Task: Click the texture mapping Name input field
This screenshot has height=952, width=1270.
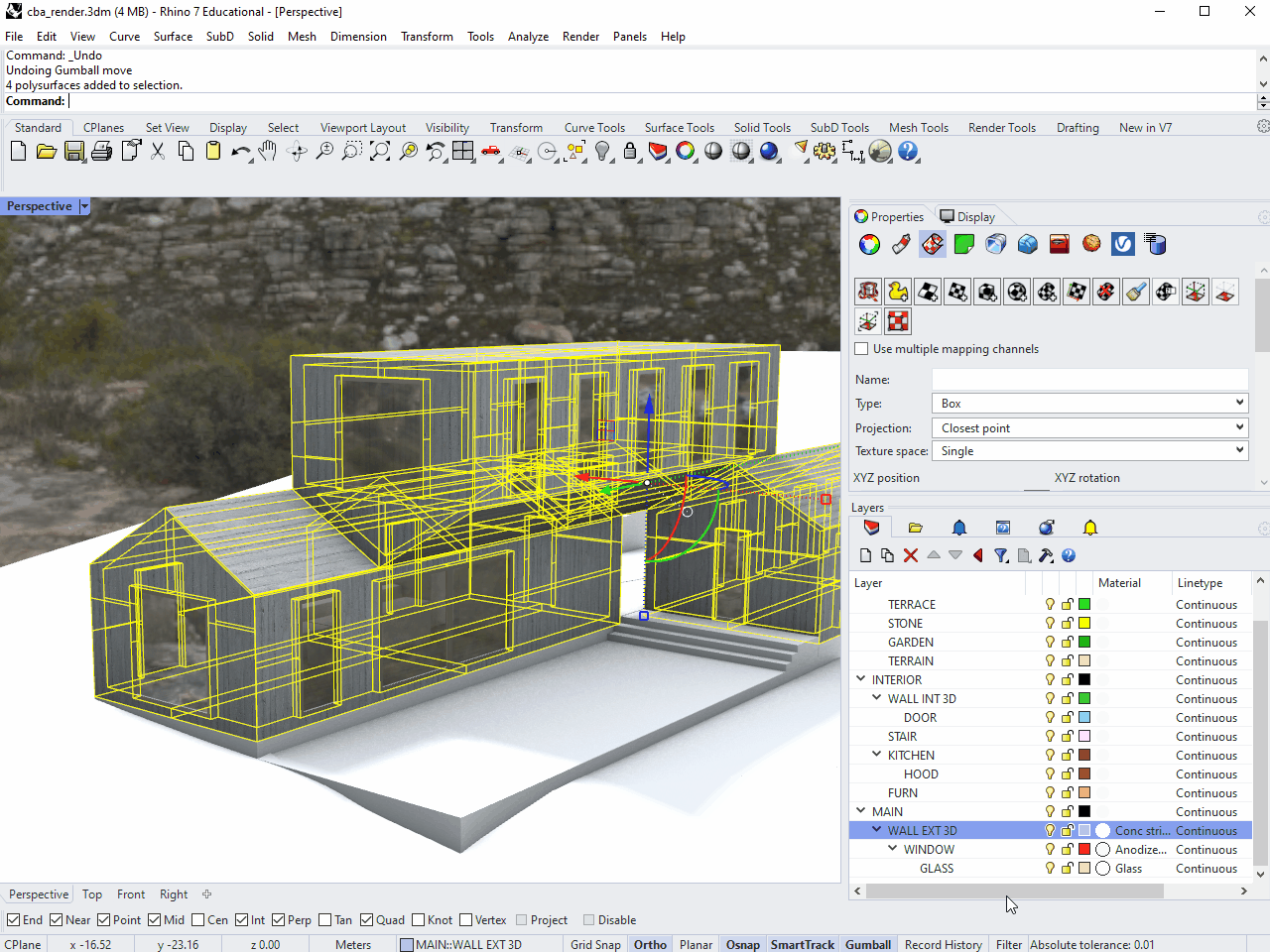Action: pos(1089,379)
